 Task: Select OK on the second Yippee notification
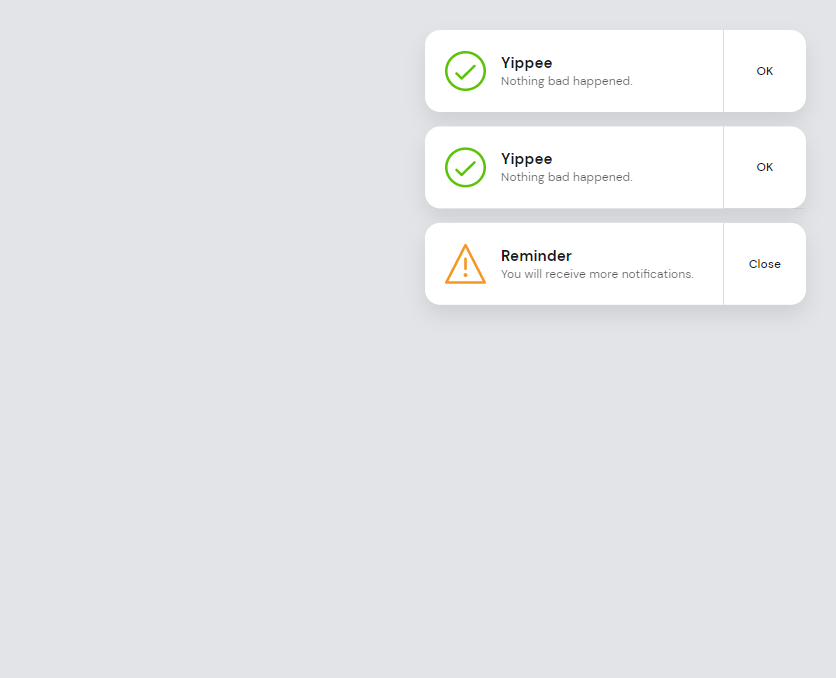(765, 167)
